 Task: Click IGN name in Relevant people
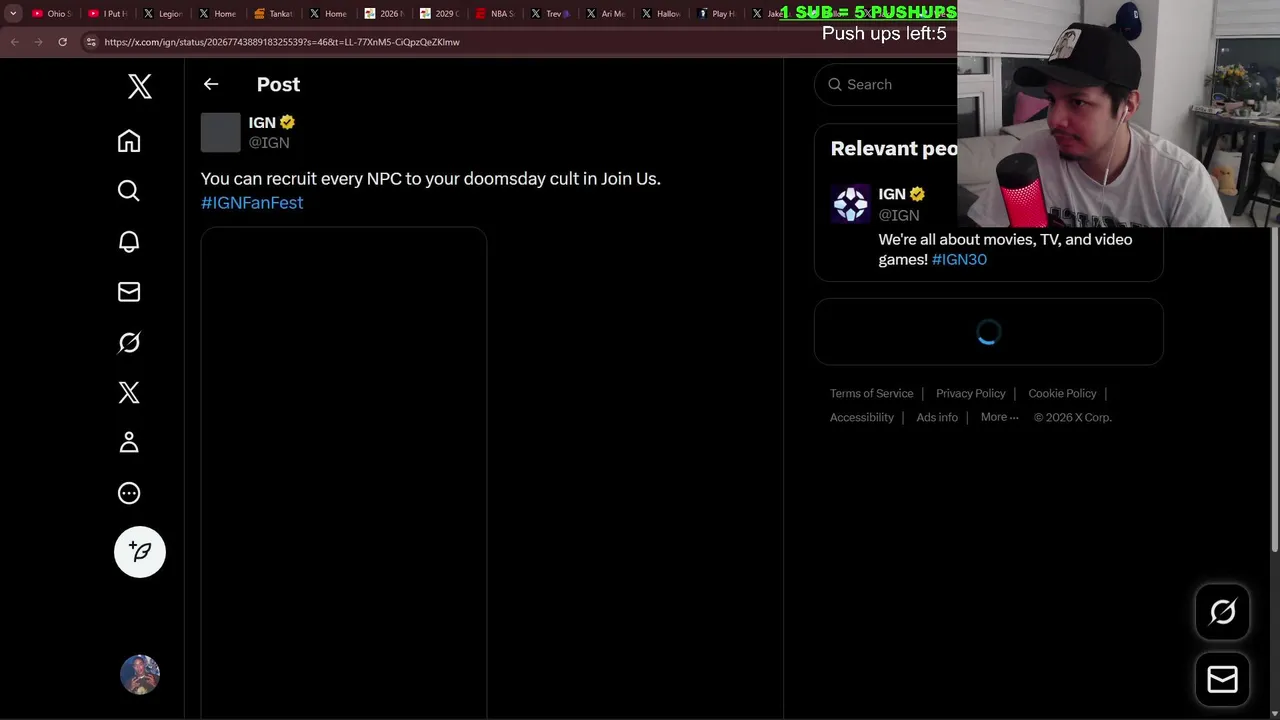click(892, 194)
